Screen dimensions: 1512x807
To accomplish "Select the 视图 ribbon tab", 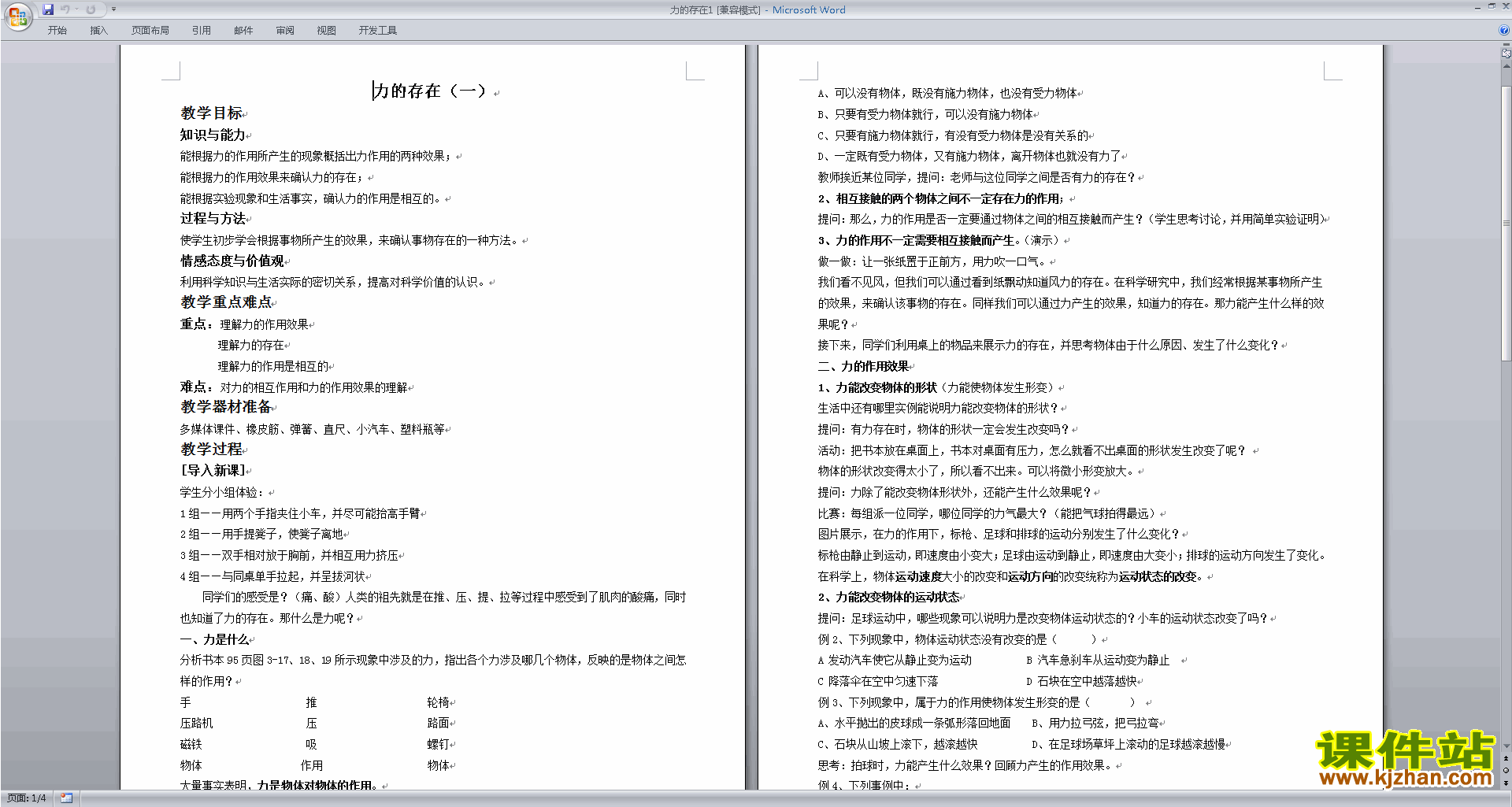I will (x=326, y=30).
